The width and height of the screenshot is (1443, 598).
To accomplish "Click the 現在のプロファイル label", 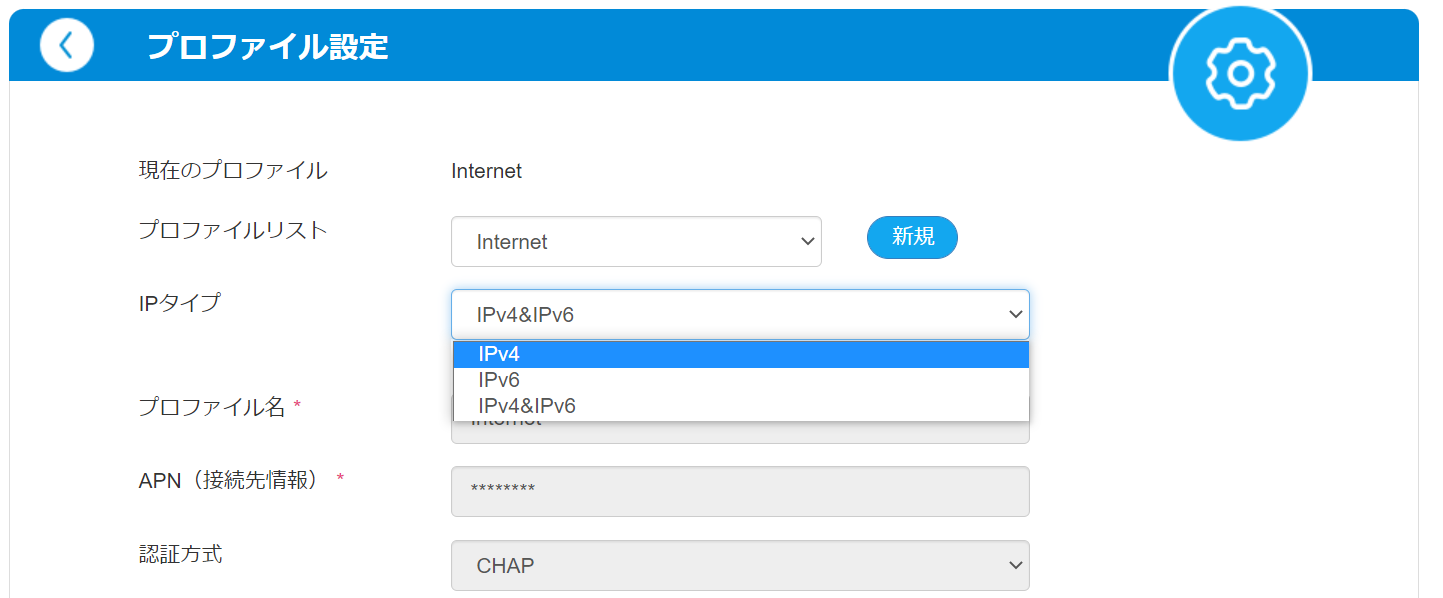I will pos(233,171).
